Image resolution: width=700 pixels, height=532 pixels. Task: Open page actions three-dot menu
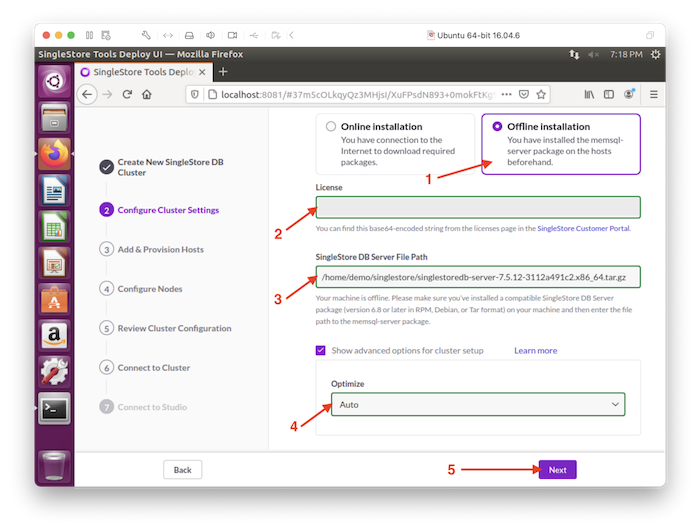click(506, 95)
